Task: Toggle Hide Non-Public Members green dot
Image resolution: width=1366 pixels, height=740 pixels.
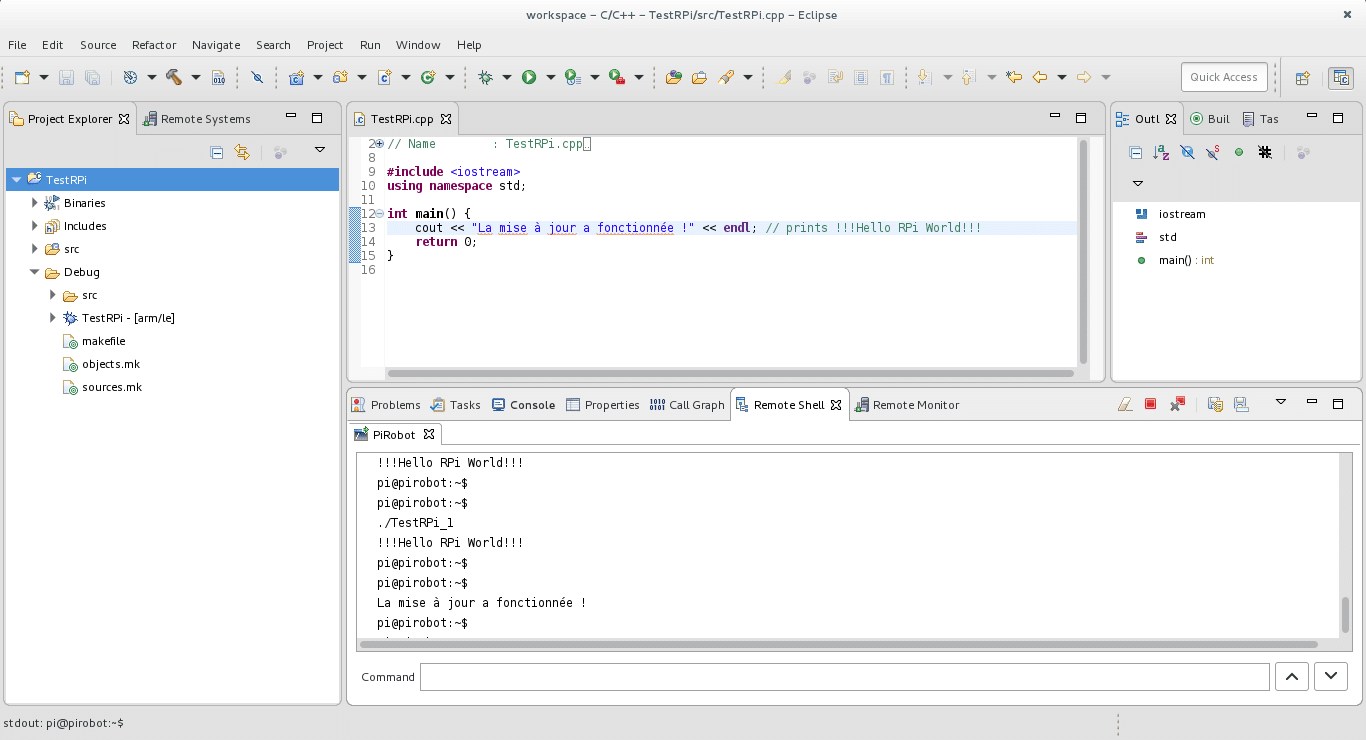Action: pos(1239,152)
